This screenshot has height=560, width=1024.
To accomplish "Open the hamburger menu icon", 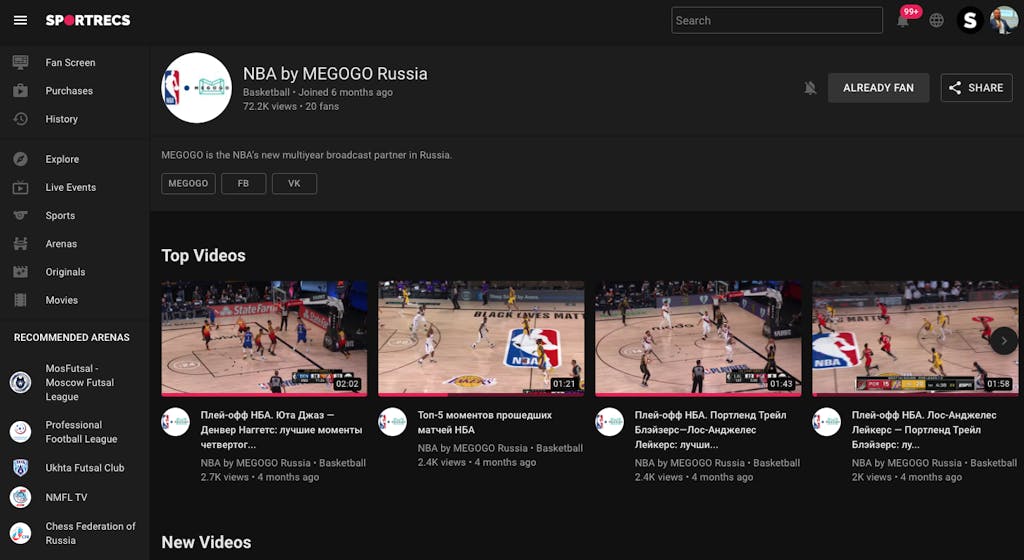I will (x=20, y=20).
